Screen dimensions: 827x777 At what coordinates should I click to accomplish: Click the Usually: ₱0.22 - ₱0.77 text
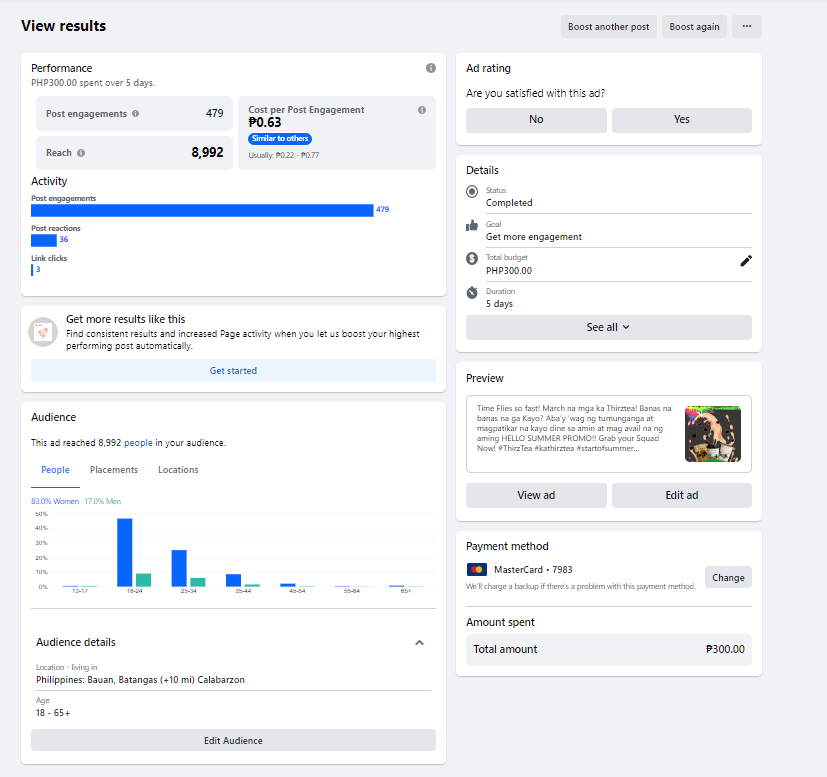click(284, 156)
